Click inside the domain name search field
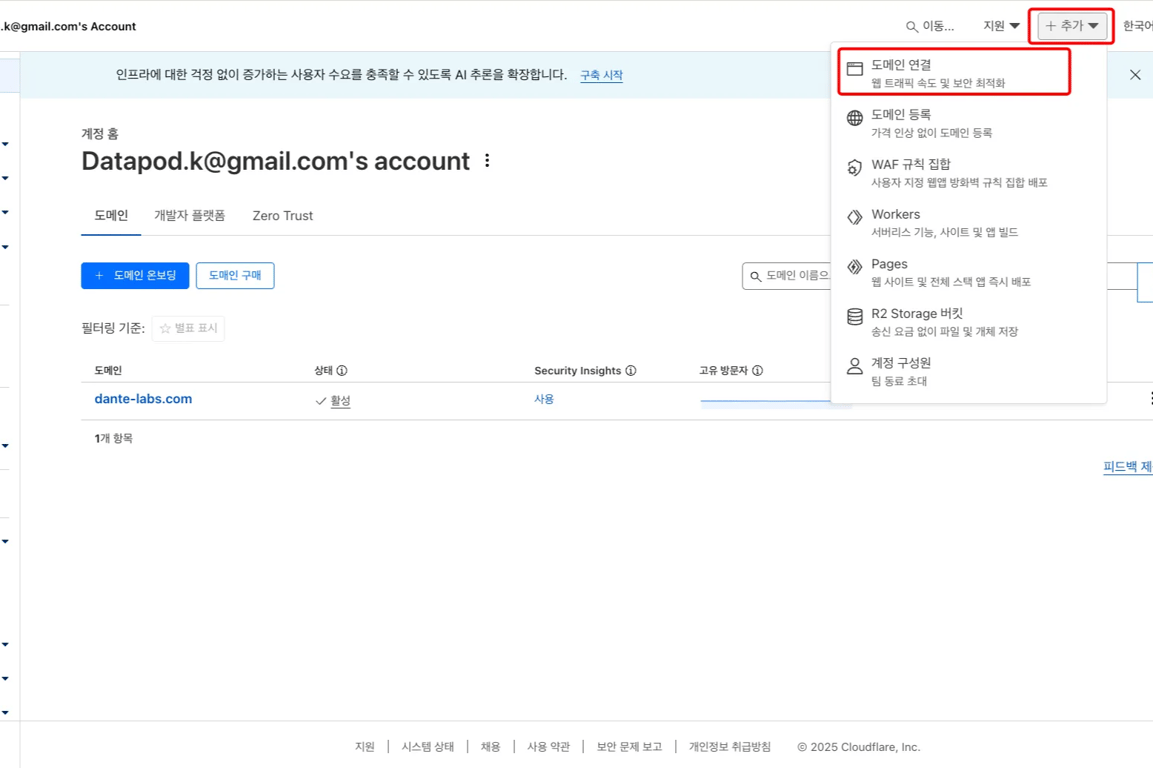 click(x=786, y=276)
